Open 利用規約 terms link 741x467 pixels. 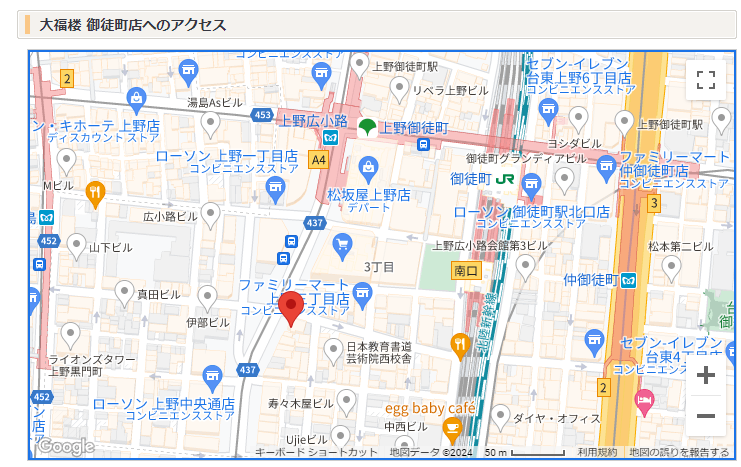click(x=597, y=452)
